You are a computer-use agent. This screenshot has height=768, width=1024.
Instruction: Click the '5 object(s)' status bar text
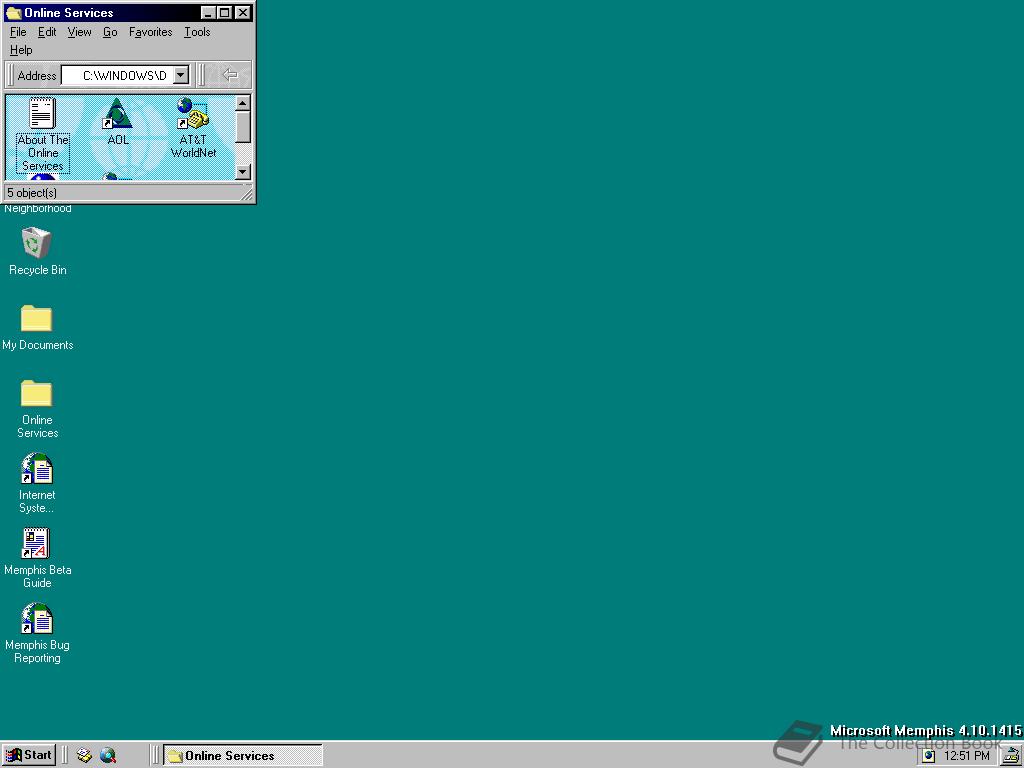(x=32, y=193)
